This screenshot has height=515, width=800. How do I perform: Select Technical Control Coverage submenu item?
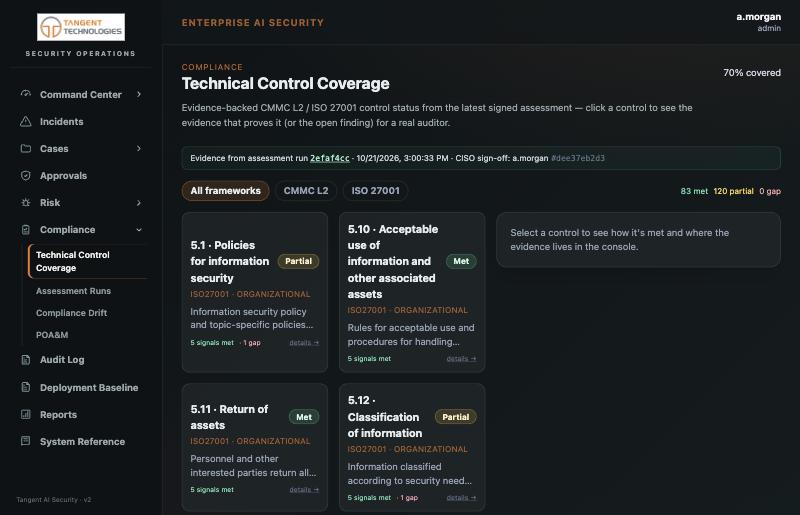[88, 261]
